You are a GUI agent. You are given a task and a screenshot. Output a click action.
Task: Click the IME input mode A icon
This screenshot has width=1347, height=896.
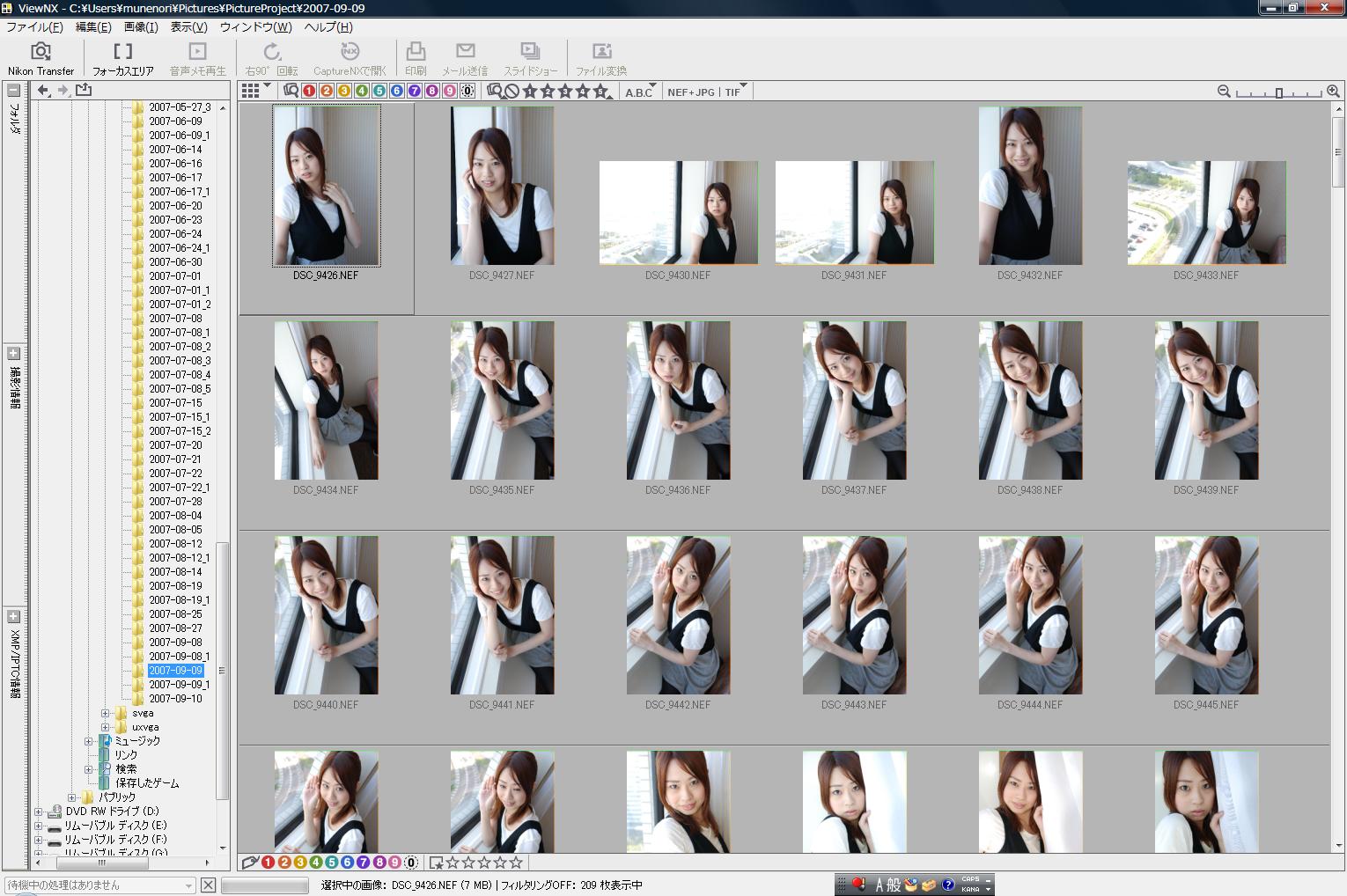click(879, 885)
